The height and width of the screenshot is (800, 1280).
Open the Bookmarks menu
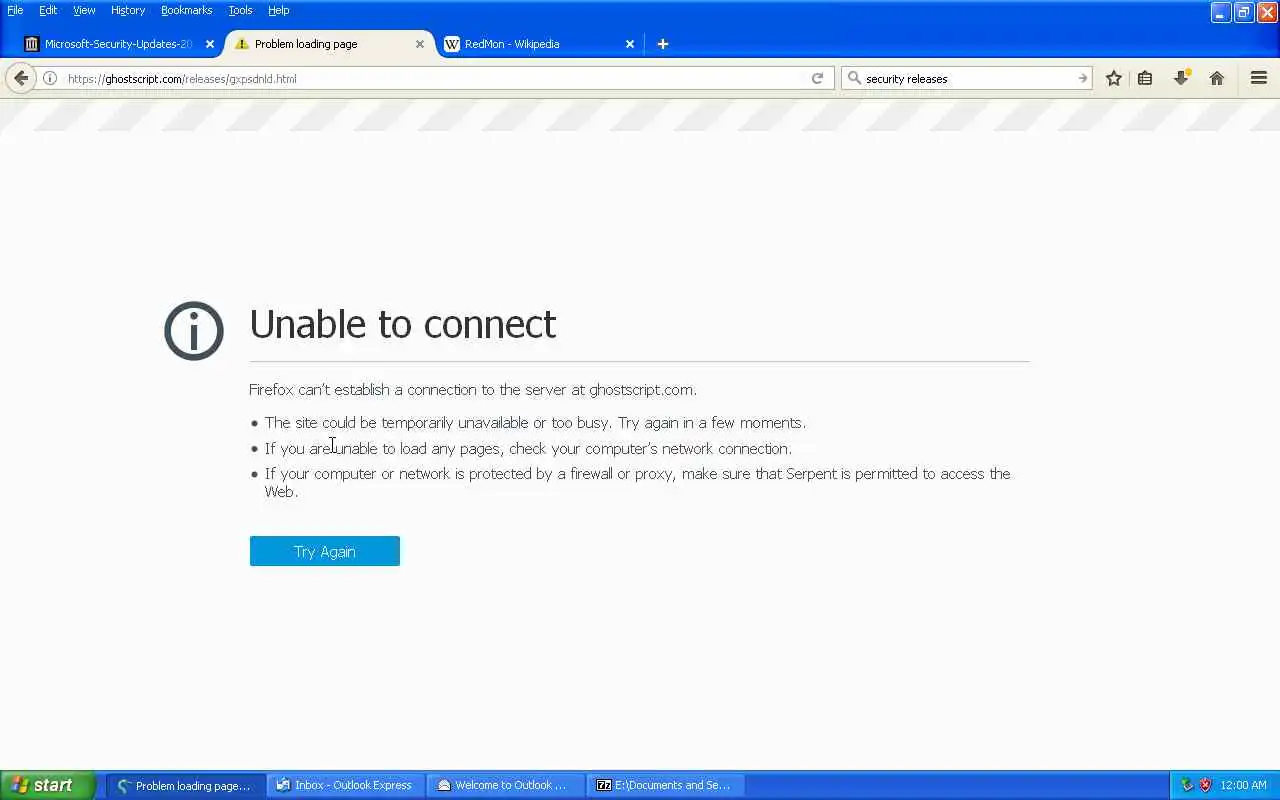point(186,10)
